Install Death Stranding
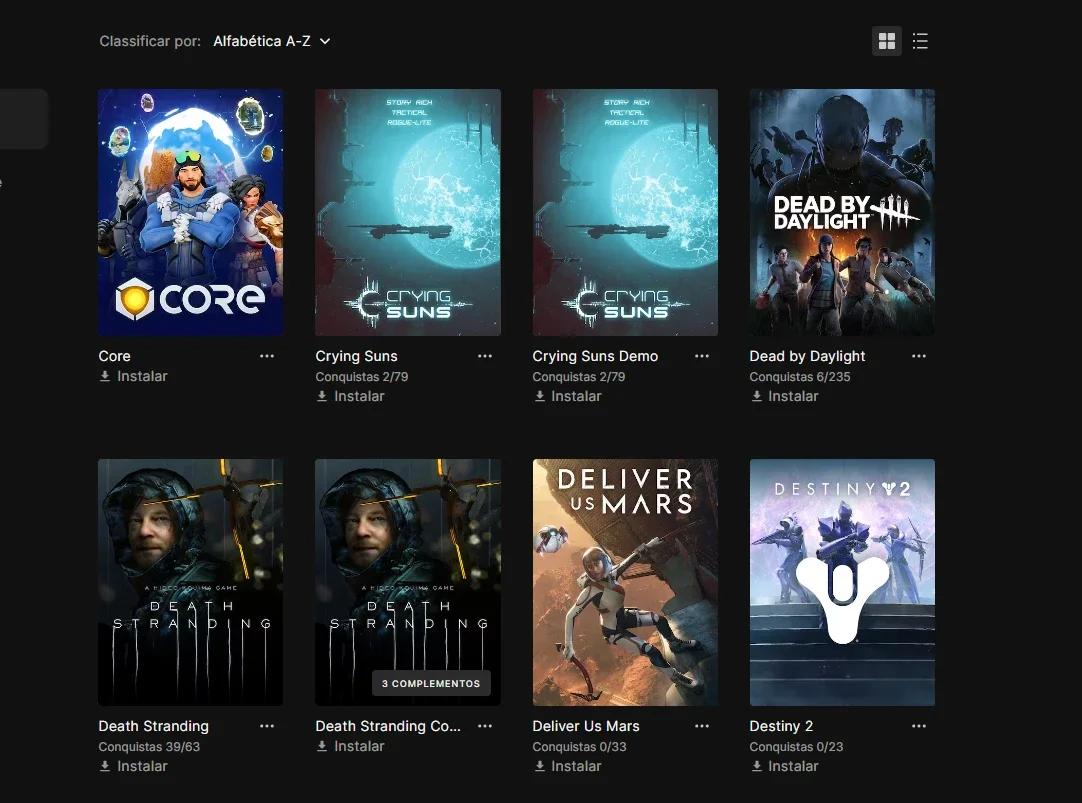Image resolution: width=1082 pixels, height=803 pixels. point(133,766)
